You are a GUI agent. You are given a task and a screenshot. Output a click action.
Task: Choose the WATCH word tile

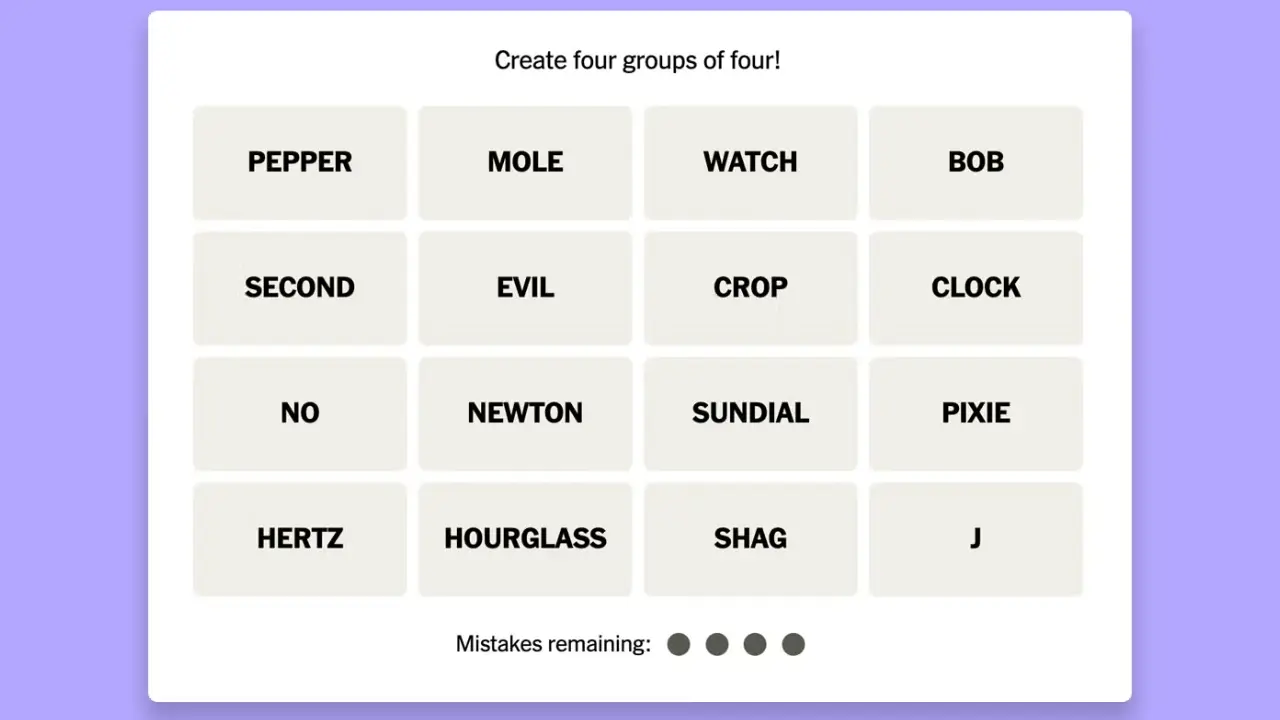pos(750,162)
